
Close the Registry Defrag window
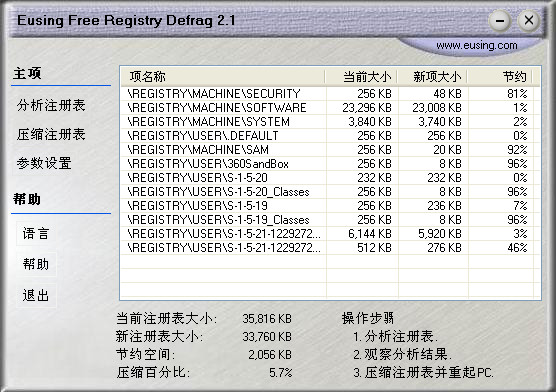529,20
